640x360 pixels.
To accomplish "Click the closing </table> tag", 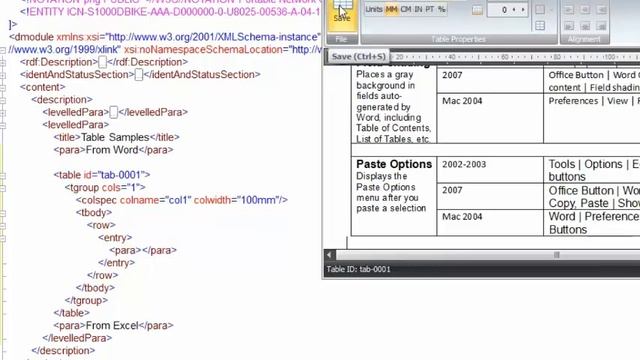I will pos(71,313).
